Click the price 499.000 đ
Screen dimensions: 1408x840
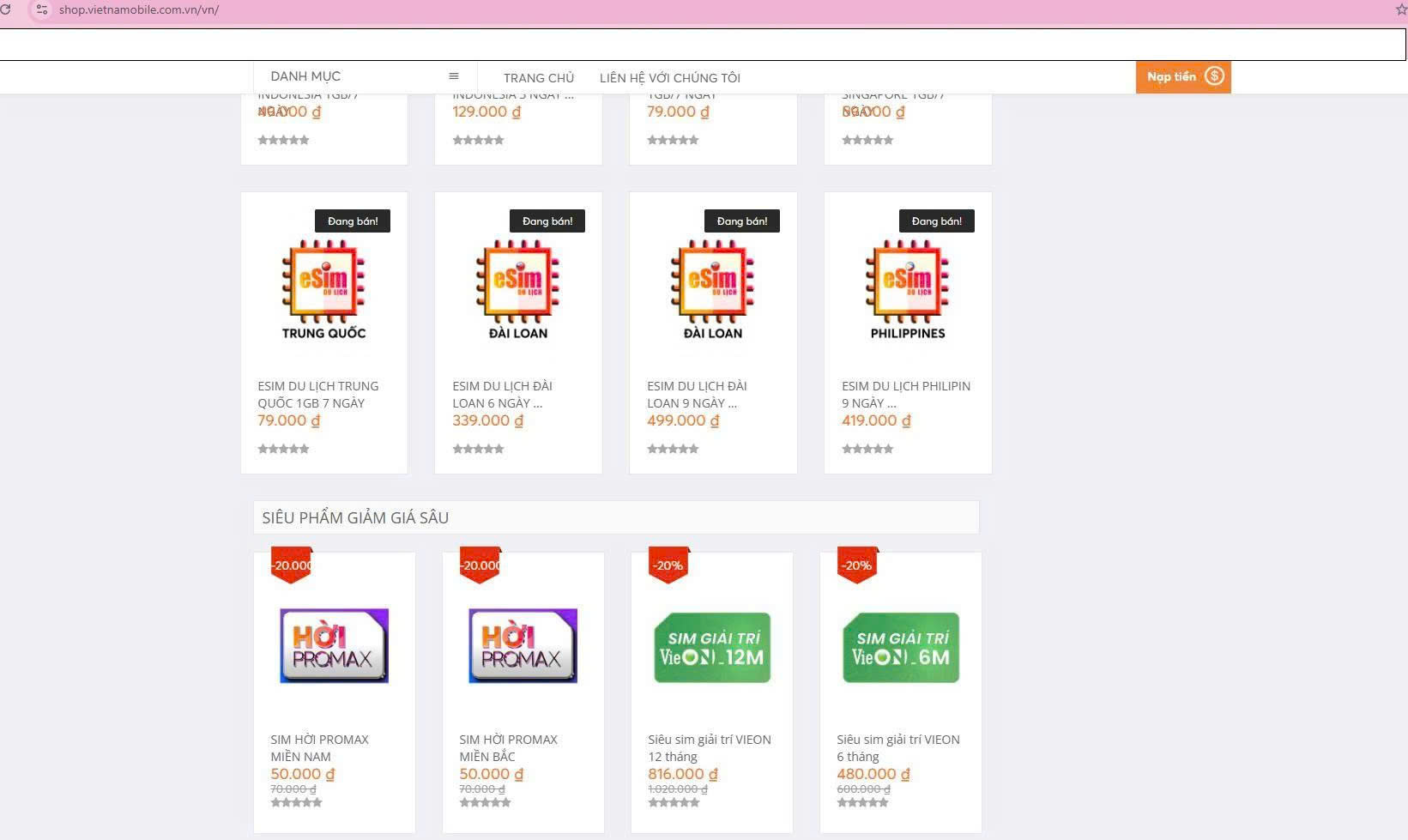point(683,421)
